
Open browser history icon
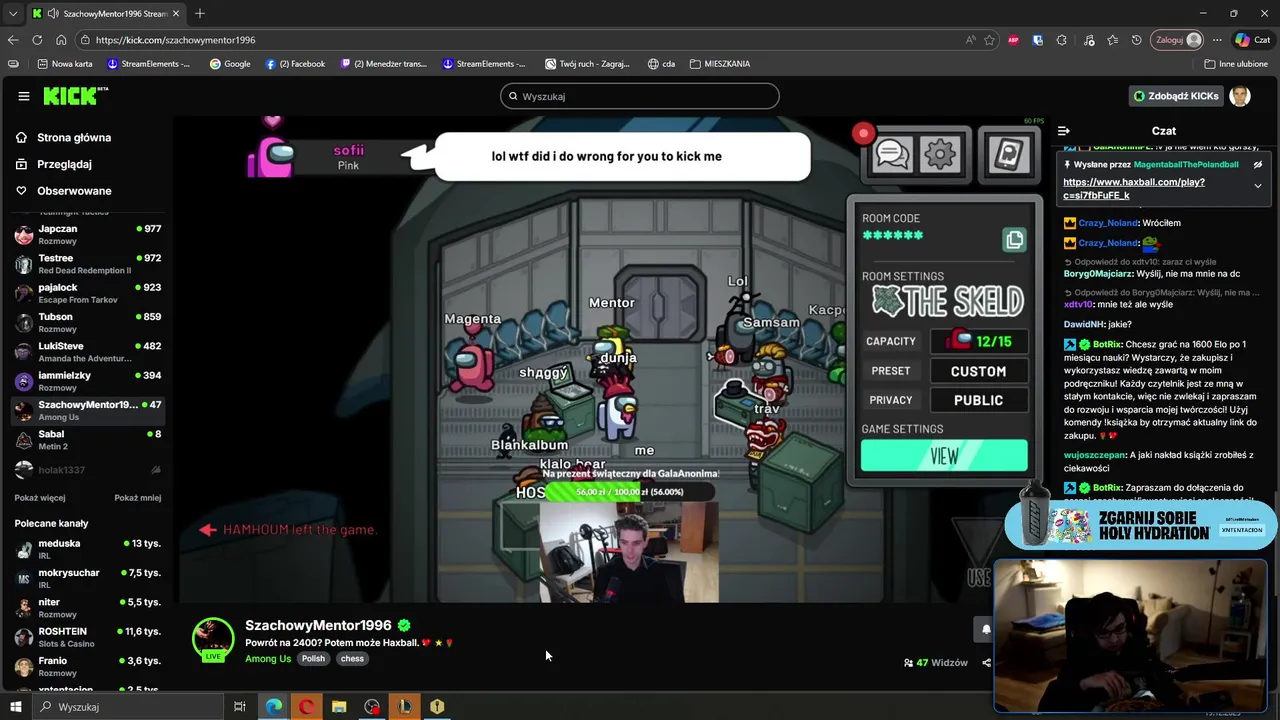click(x=1136, y=40)
